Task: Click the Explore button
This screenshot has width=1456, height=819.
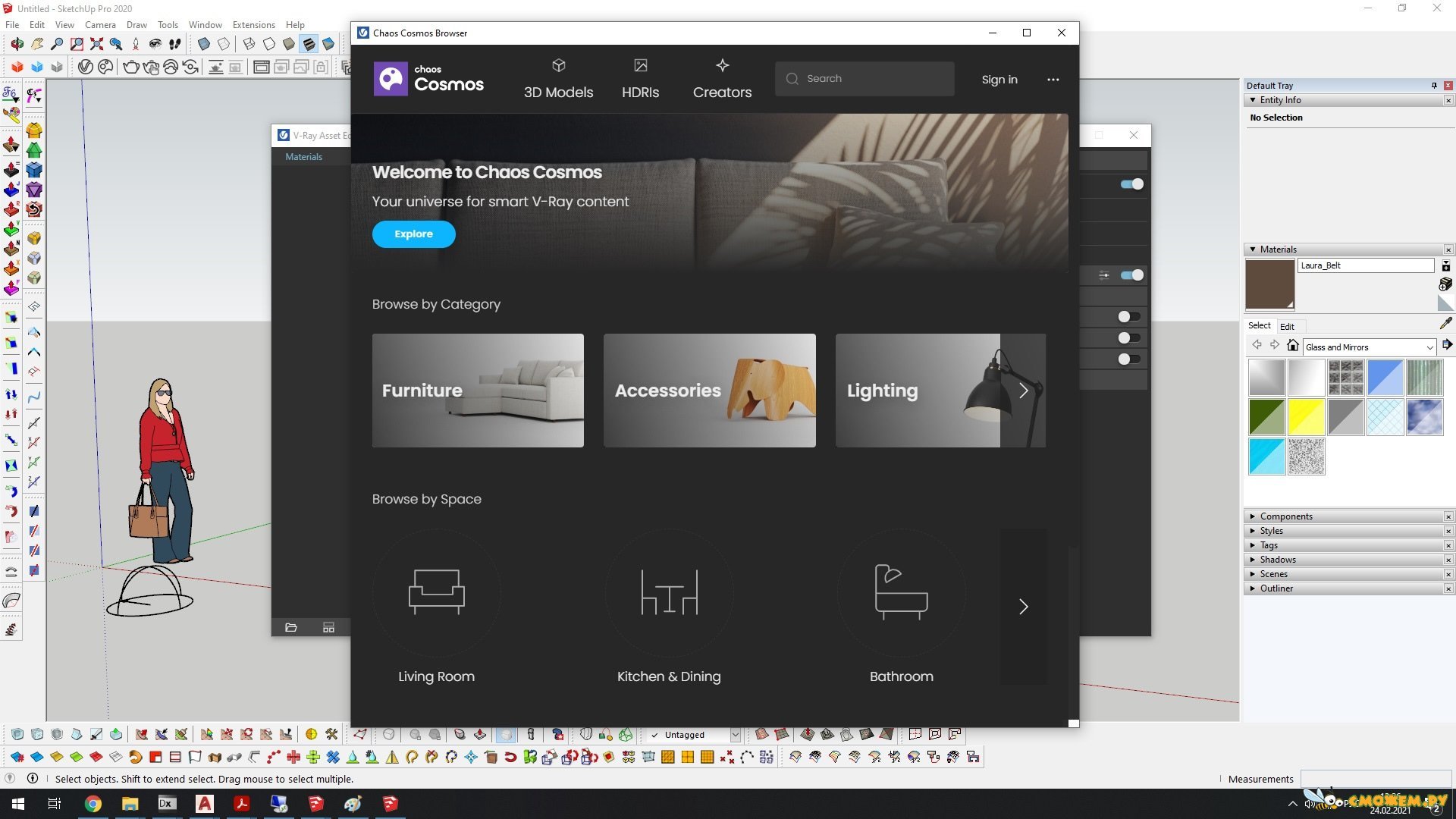Action: 413,234
